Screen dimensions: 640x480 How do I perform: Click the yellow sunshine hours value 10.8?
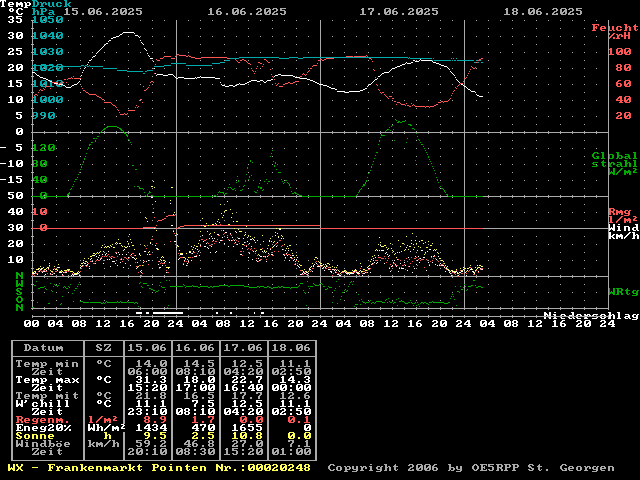(247, 436)
